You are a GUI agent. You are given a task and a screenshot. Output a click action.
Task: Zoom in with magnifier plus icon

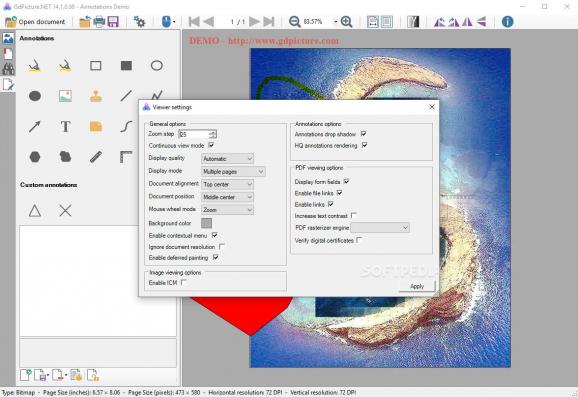point(347,22)
